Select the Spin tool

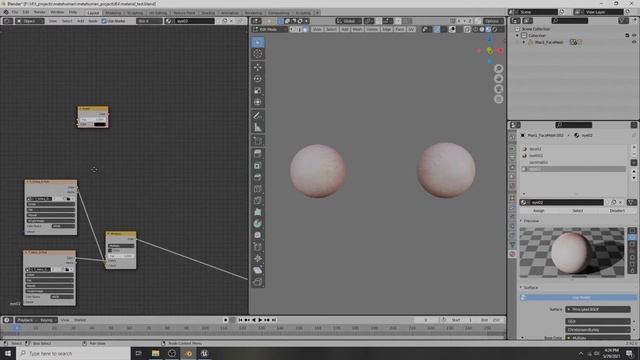tap(258, 223)
